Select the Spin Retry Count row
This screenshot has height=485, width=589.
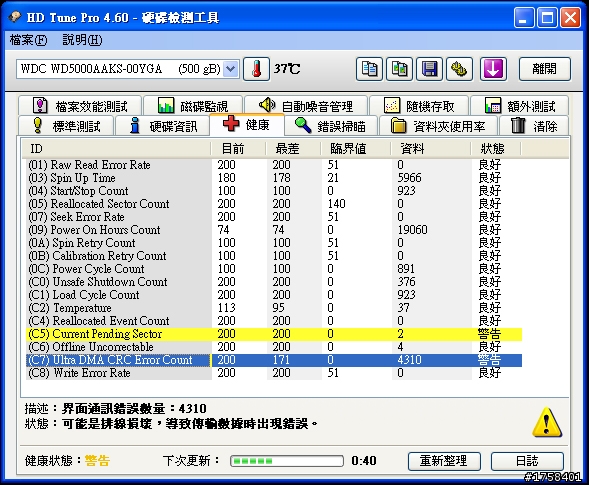[273, 243]
